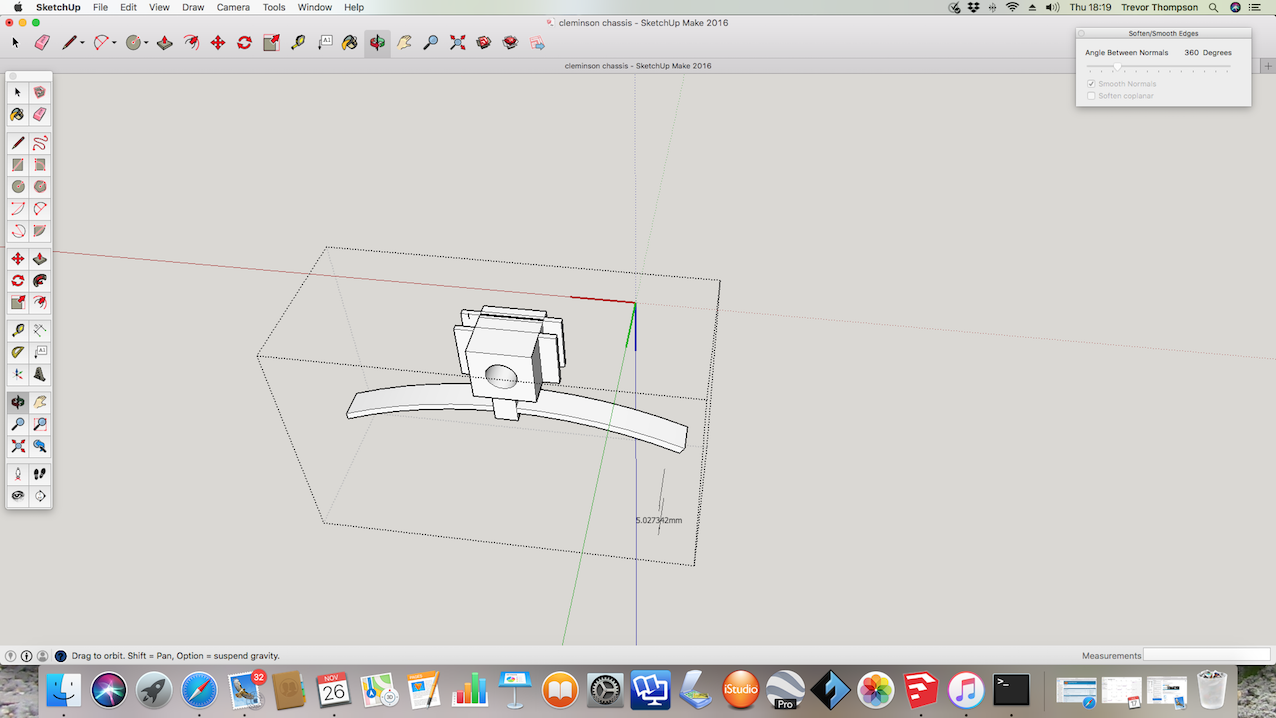Click the info circle icon in status bar
The image size is (1276, 718).
(27, 656)
